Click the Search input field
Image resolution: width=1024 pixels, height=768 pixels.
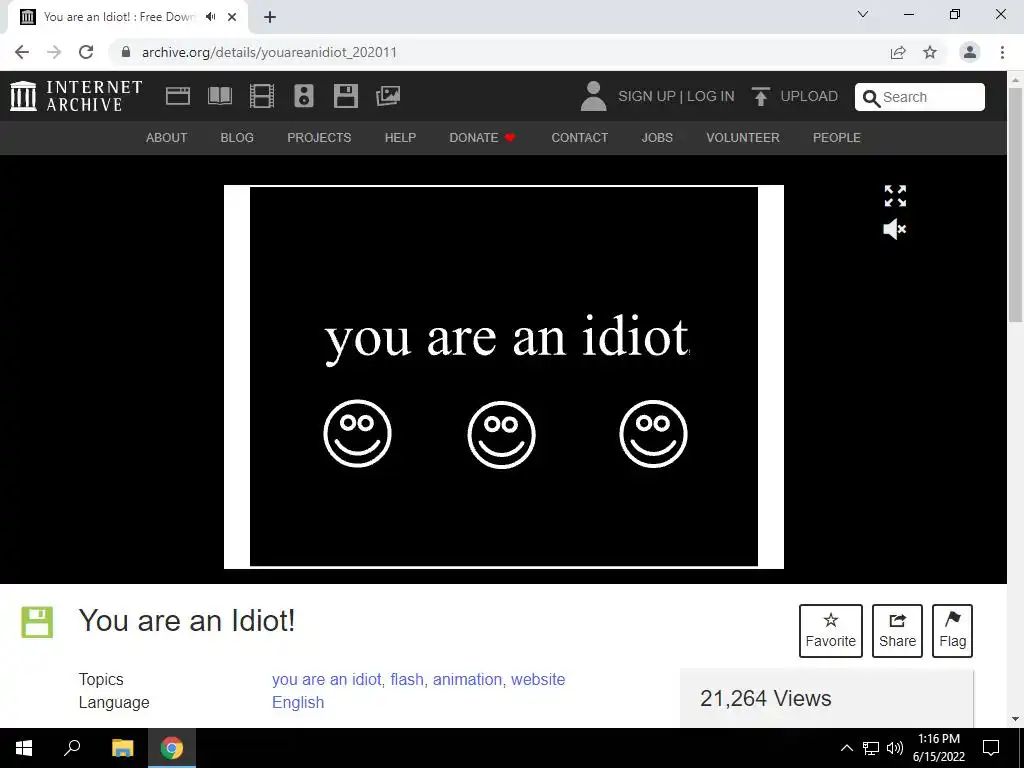(920, 97)
